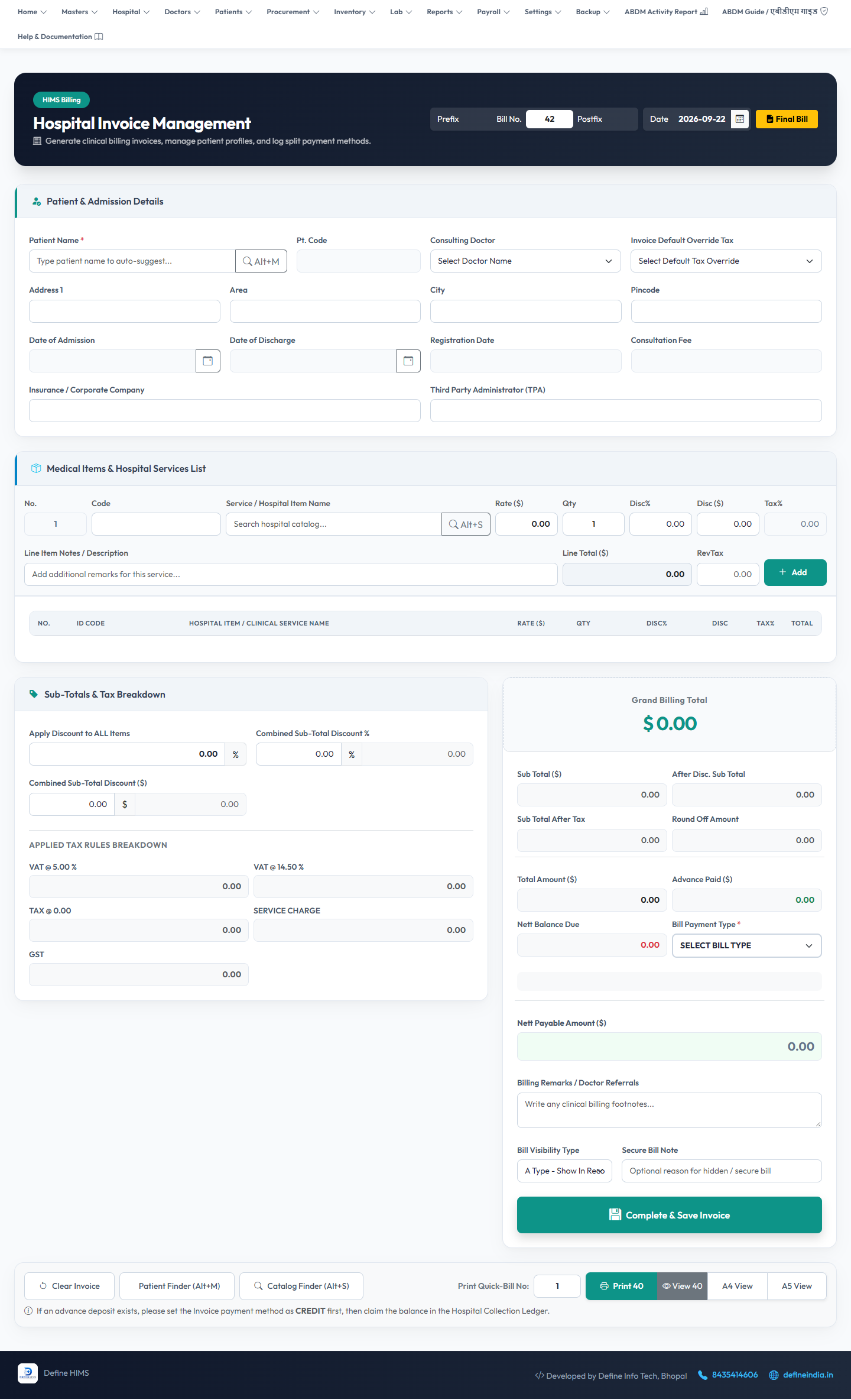
Task: Expand the Payroll menu
Action: pyautogui.click(x=493, y=12)
